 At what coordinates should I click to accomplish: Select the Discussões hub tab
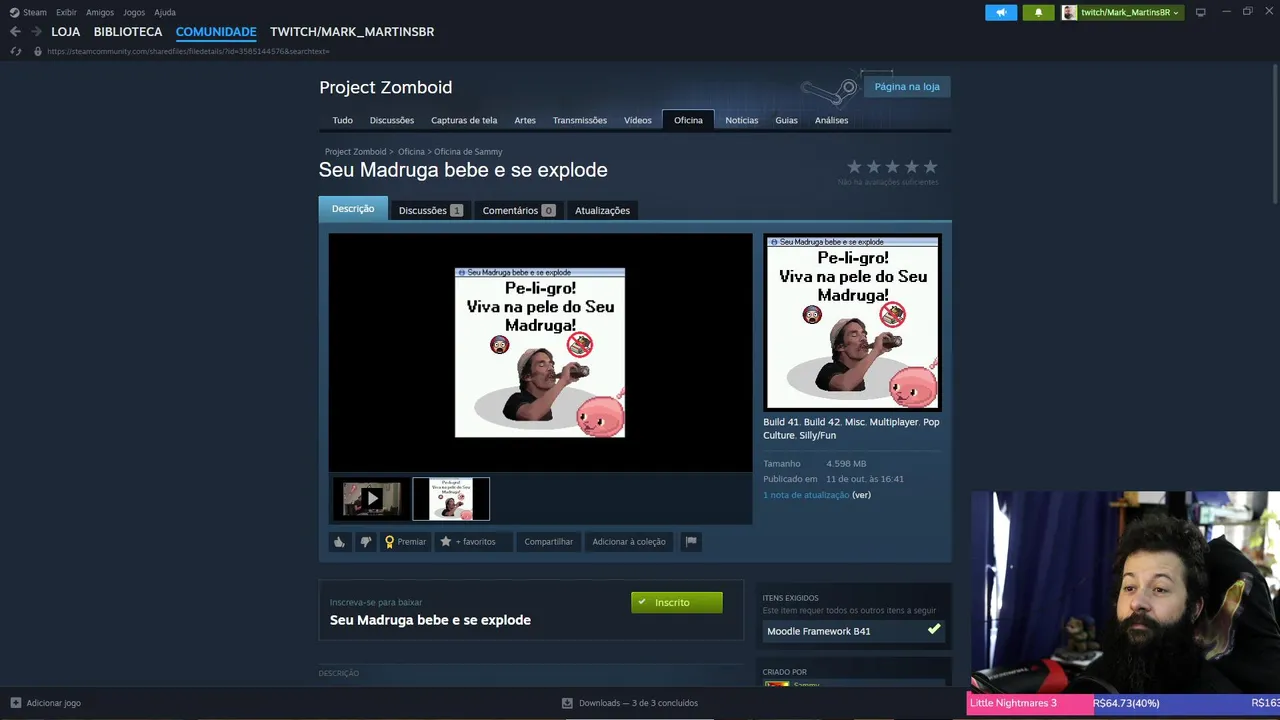coord(392,120)
